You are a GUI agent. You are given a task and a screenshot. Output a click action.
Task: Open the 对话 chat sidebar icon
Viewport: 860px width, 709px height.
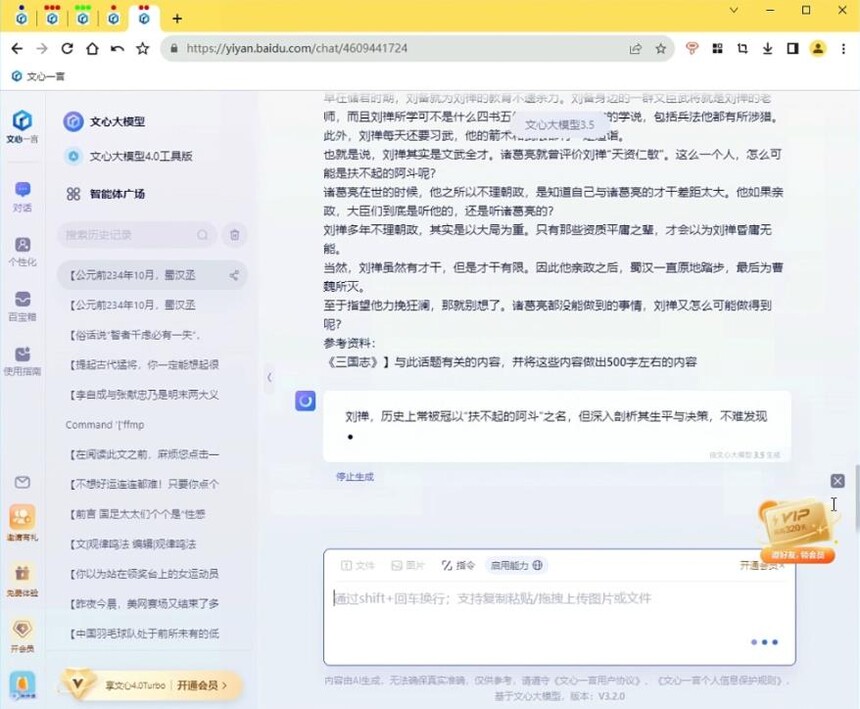[x=22, y=195]
